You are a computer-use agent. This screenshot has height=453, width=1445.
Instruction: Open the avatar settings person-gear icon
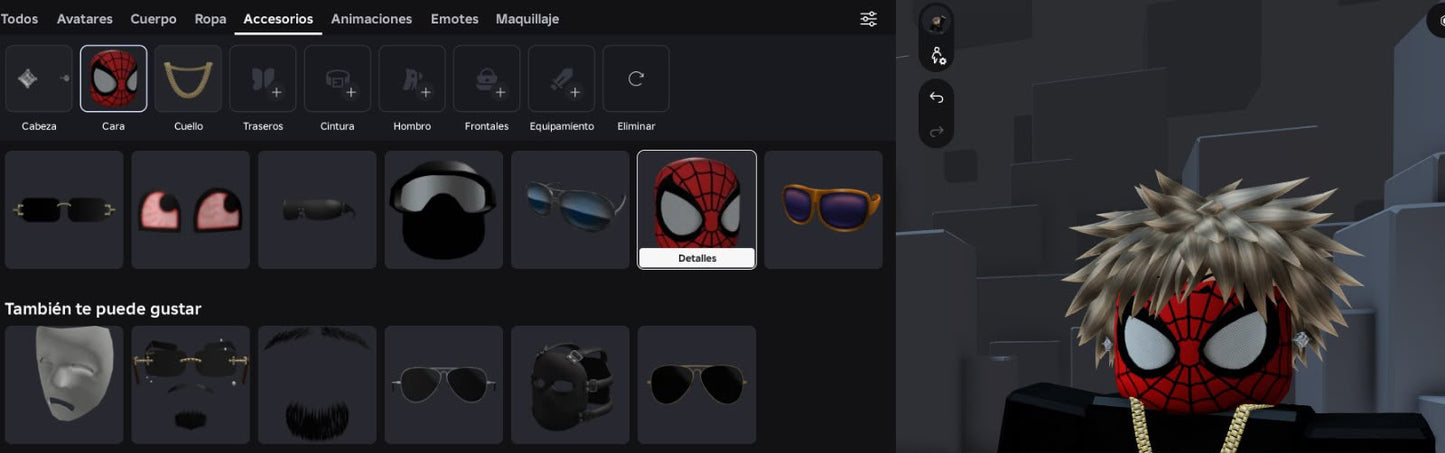937,56
